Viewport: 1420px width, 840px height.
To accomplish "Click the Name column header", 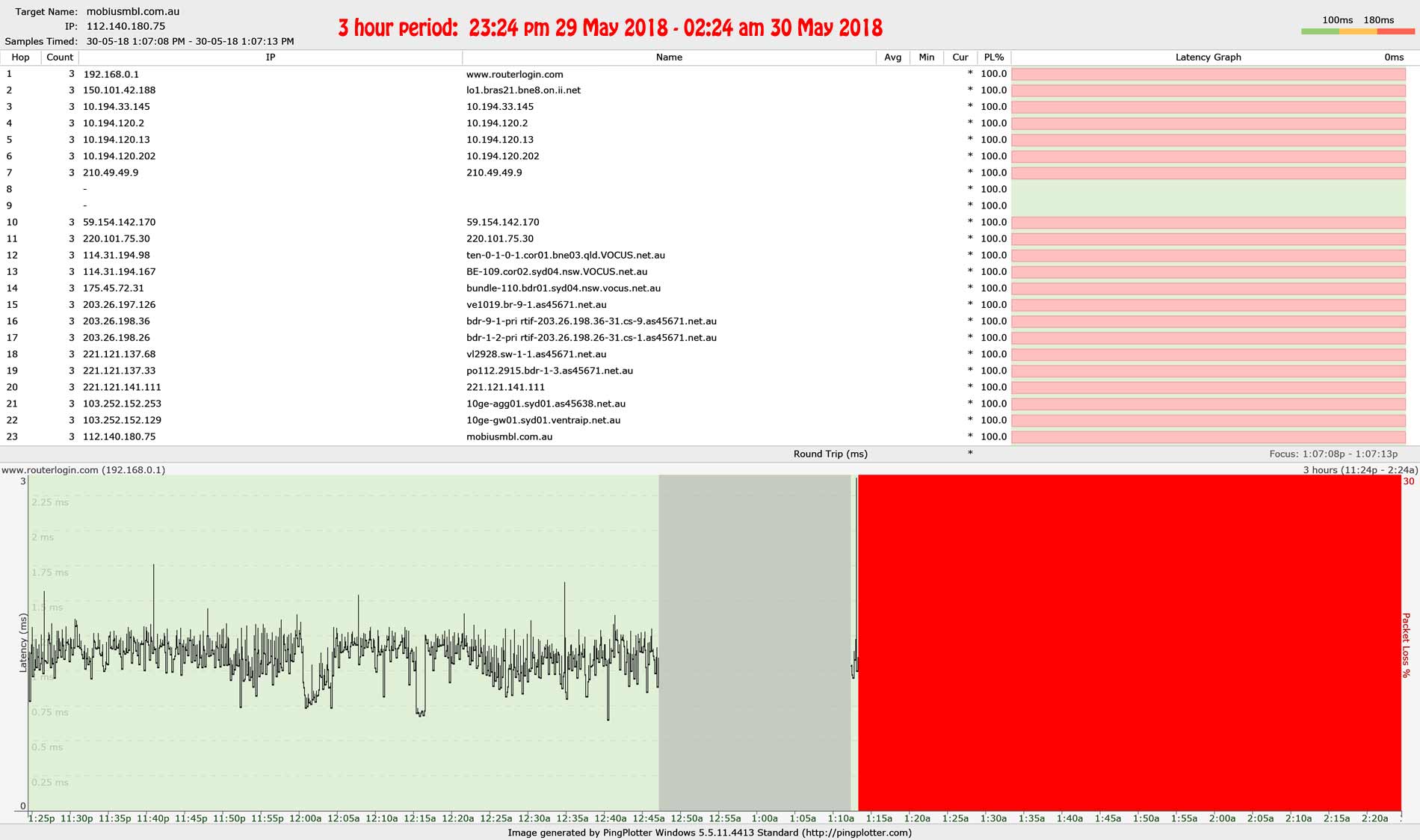I will tap(669, 58).
